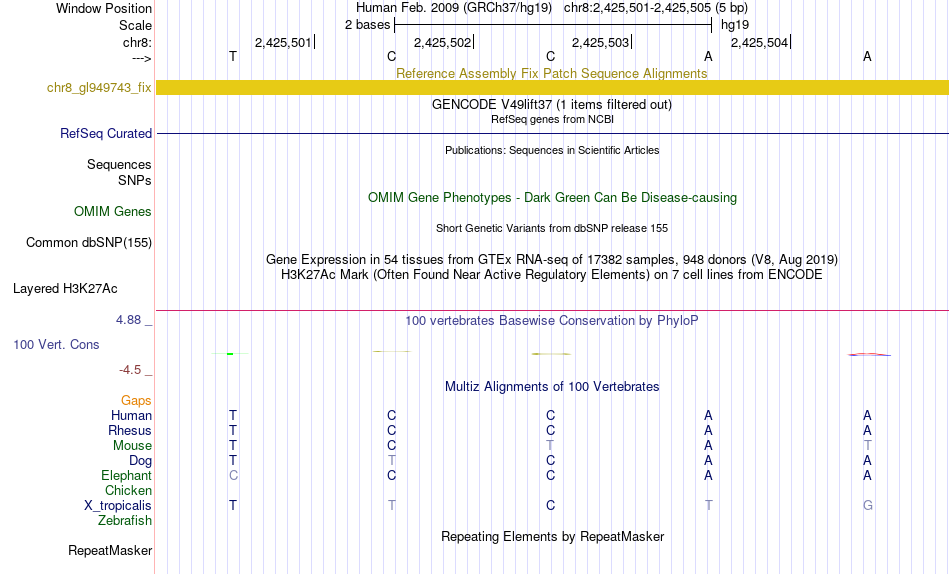Click the GTEx Gene Expression track title
This screenshot has width=950, height=574.
click(x=552, y=259)
